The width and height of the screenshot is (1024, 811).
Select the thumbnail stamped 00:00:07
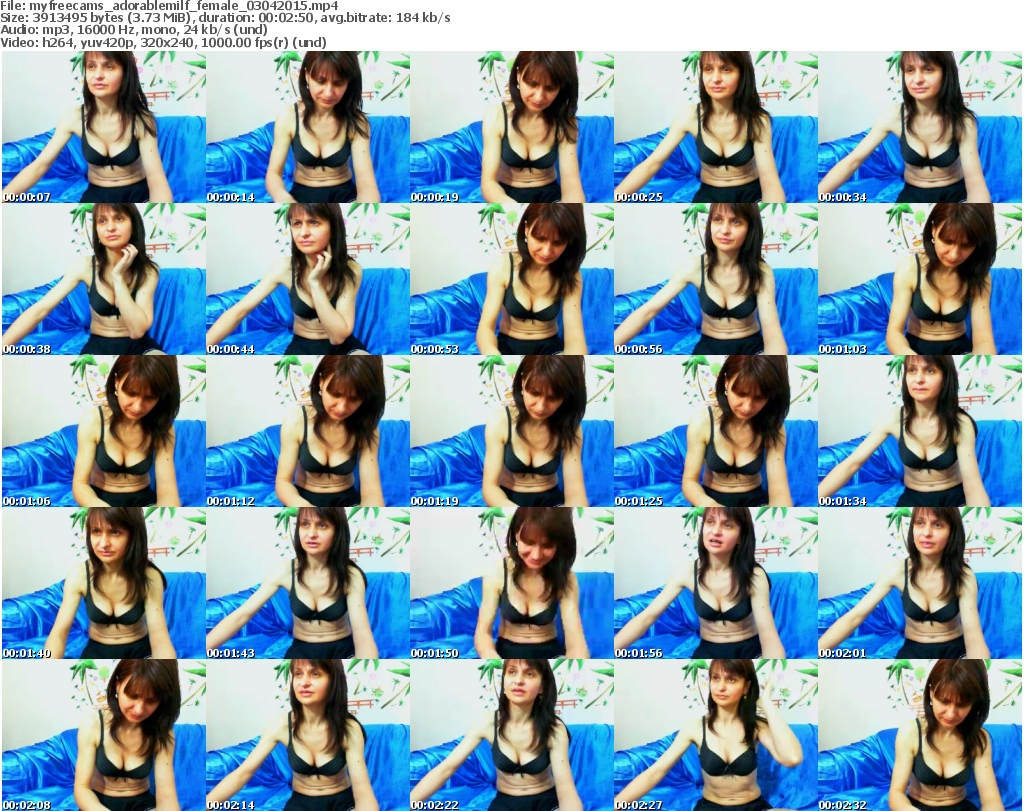(104, 127)
